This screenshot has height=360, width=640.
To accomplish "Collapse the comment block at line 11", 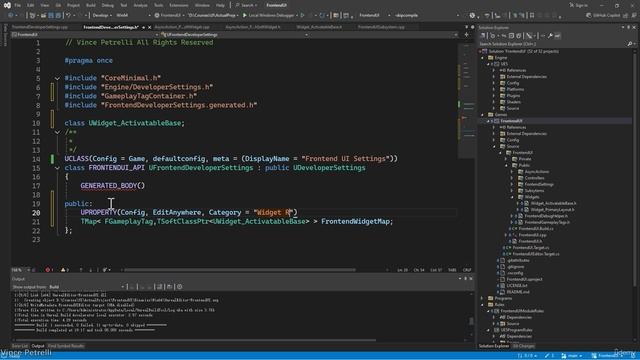I will tap(57, 132).
